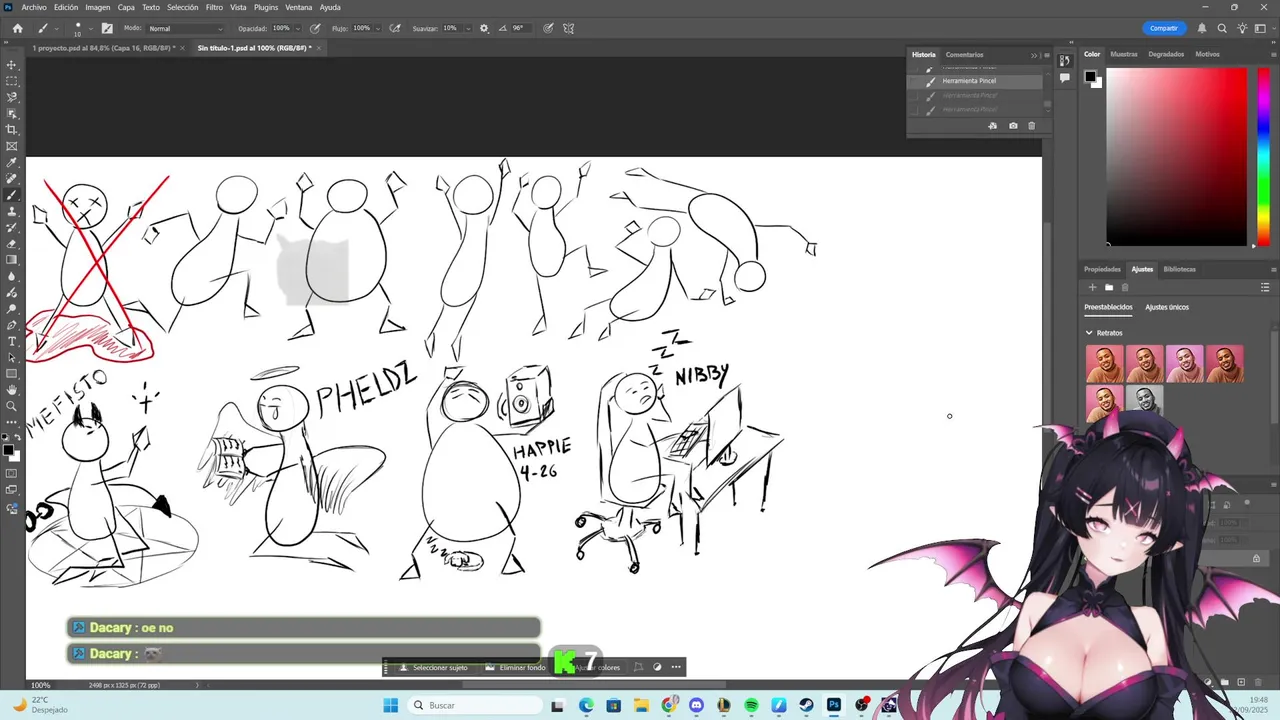Click the Compartir button

click(1164, 28)
